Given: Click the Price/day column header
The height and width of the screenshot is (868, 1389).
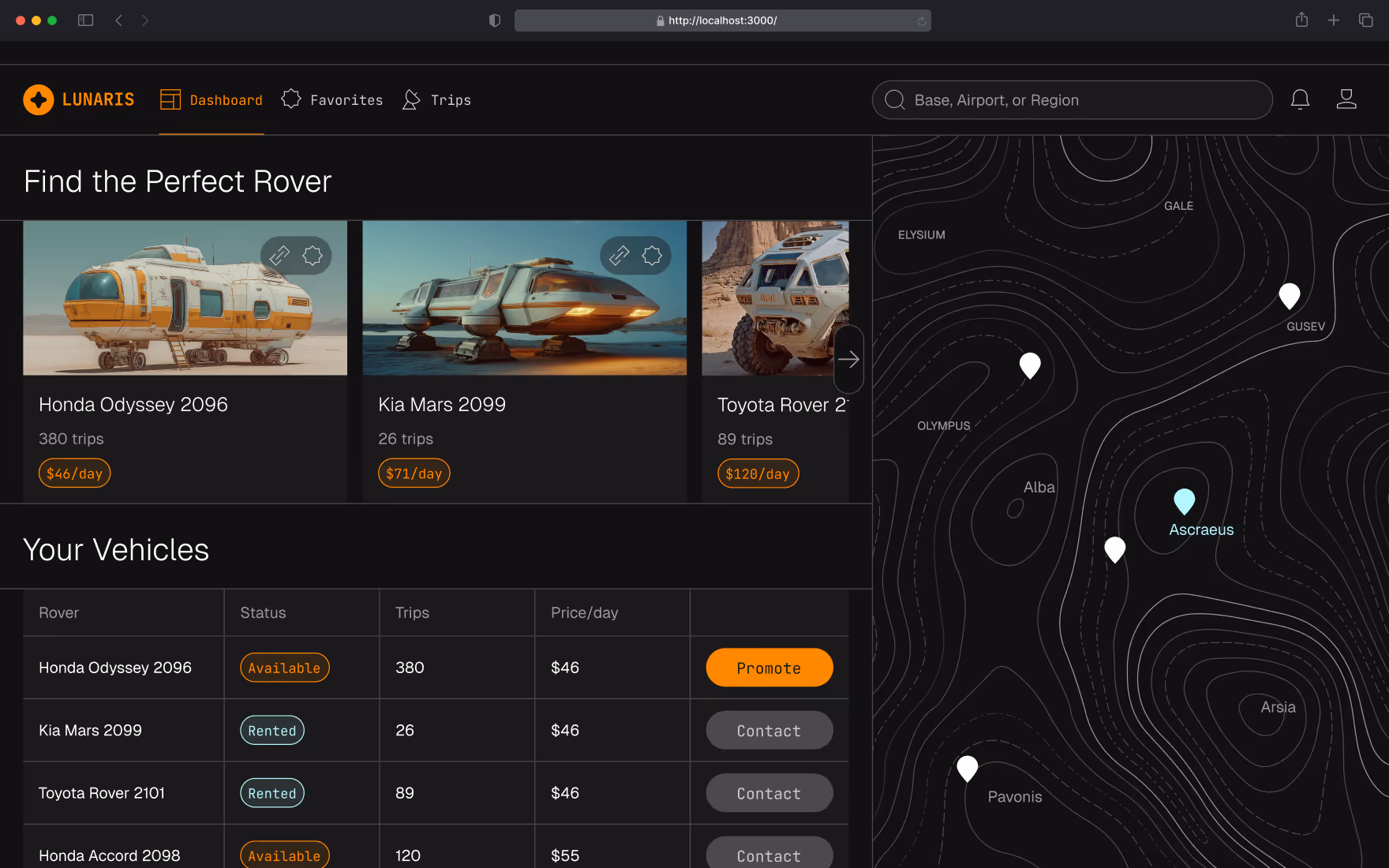Looking at the screenshot, I should pos(584,612).
